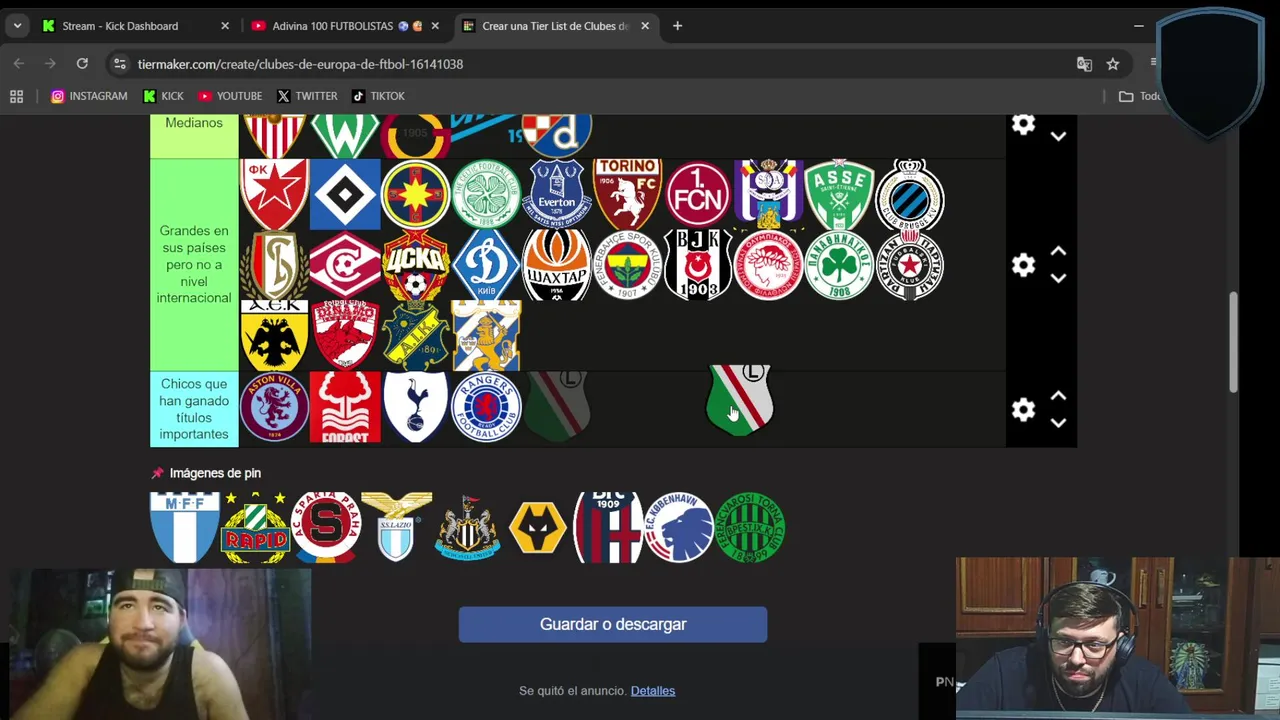Select the Rangers Football Club logo
Screen dimensions: 1280x720
(486, 407)
